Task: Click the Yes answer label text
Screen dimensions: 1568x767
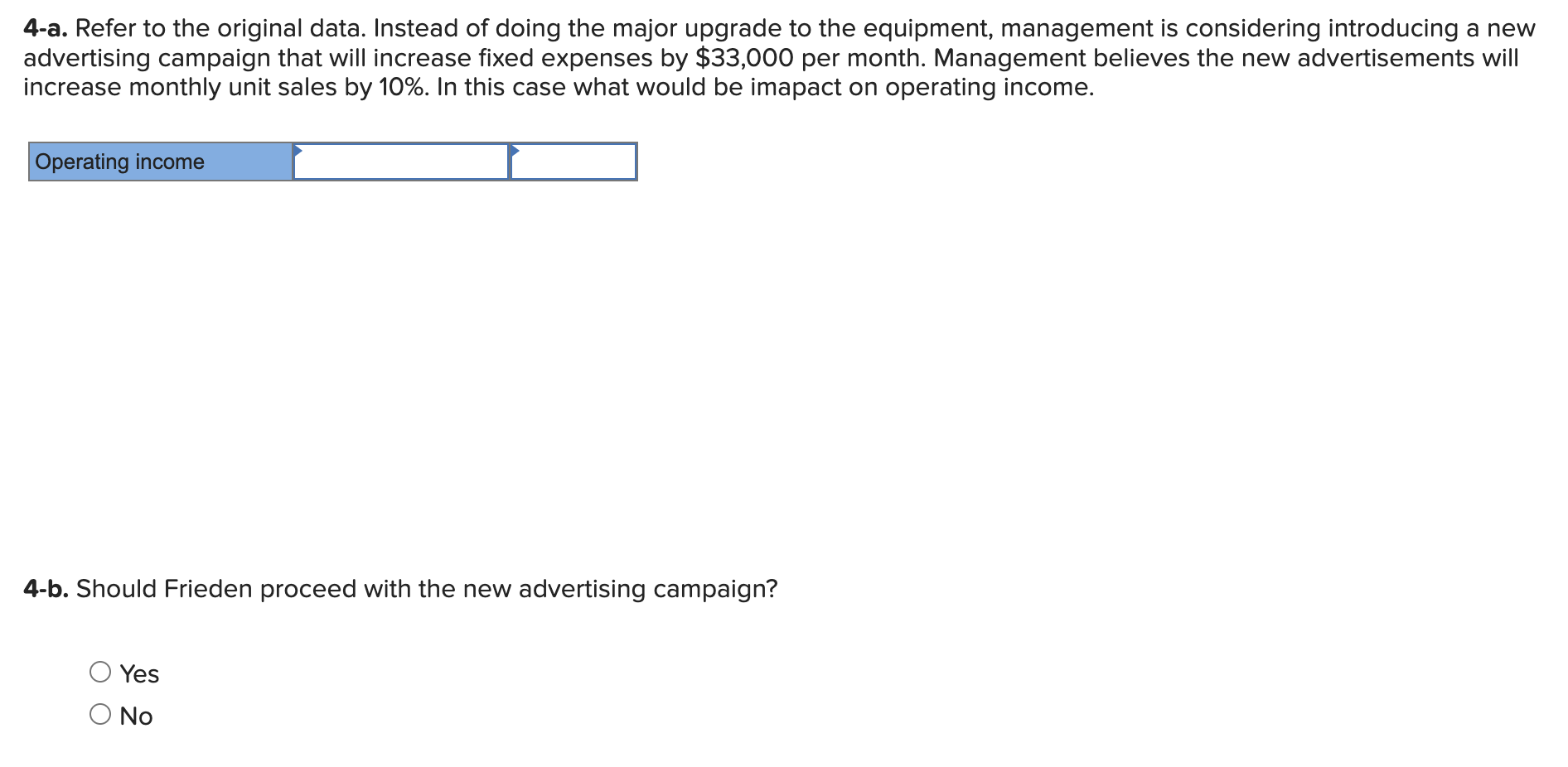Action: 139,673
